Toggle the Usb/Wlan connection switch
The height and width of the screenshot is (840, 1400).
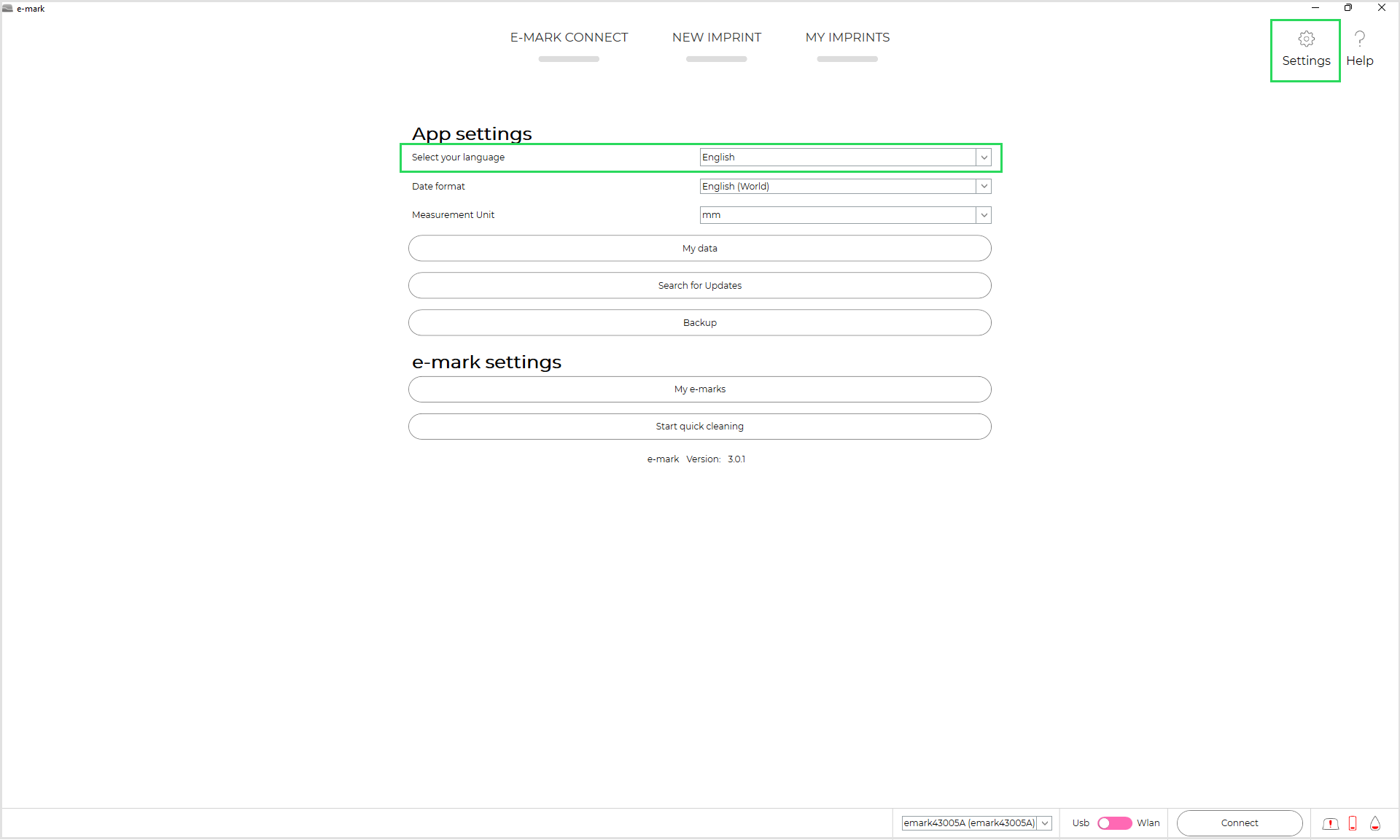(x=1114, y=823)
